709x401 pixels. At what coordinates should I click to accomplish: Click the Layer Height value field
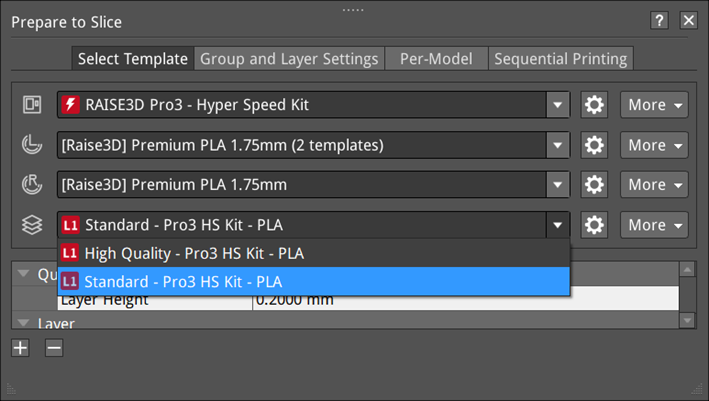click(x=460, y=299)
